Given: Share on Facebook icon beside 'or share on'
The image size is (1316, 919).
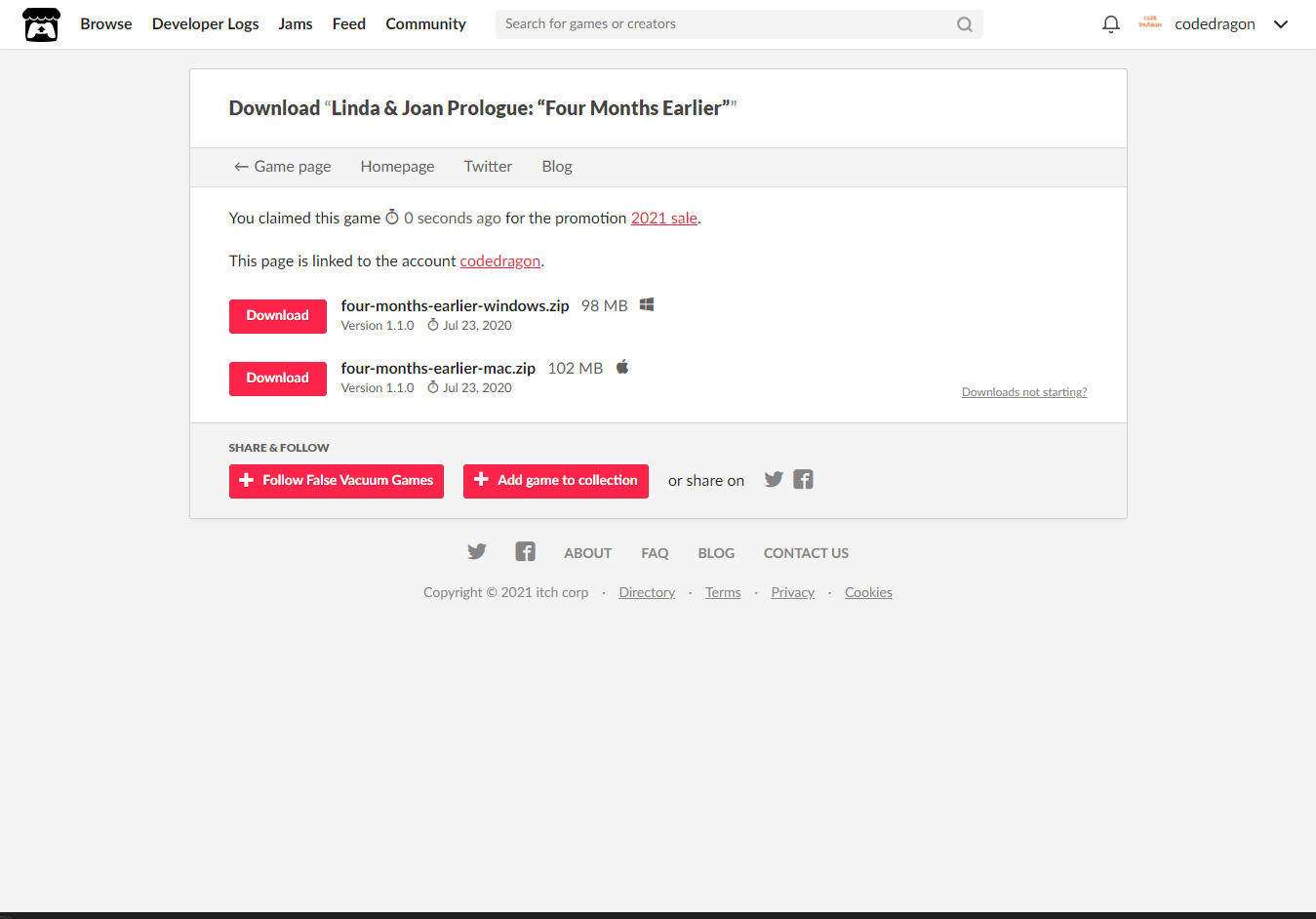Looking at the screenshot, I should 803,479.
